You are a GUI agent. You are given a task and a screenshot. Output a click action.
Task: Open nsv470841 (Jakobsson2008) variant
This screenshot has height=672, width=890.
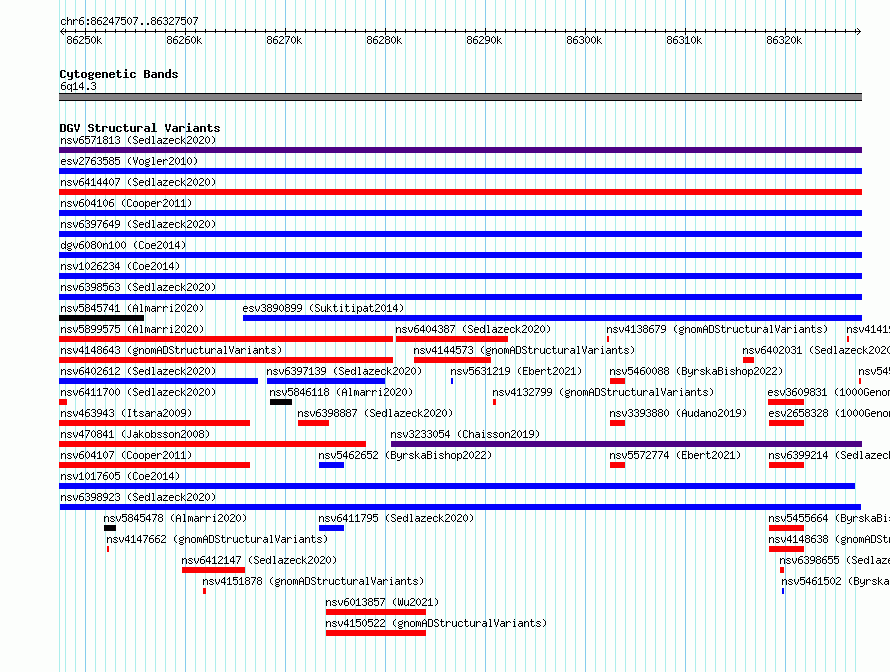point(135,434)
